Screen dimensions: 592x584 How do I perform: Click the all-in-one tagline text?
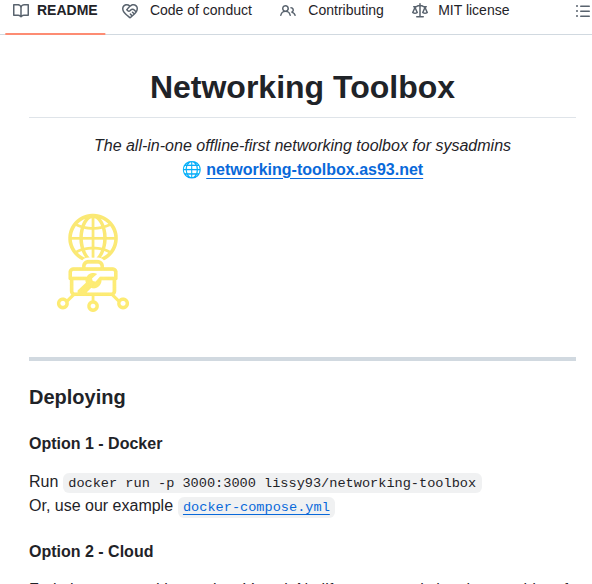pos(302,145)
